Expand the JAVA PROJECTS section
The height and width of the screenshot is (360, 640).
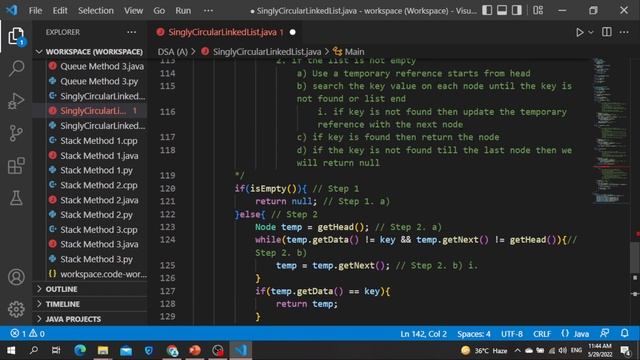[90, 319]
